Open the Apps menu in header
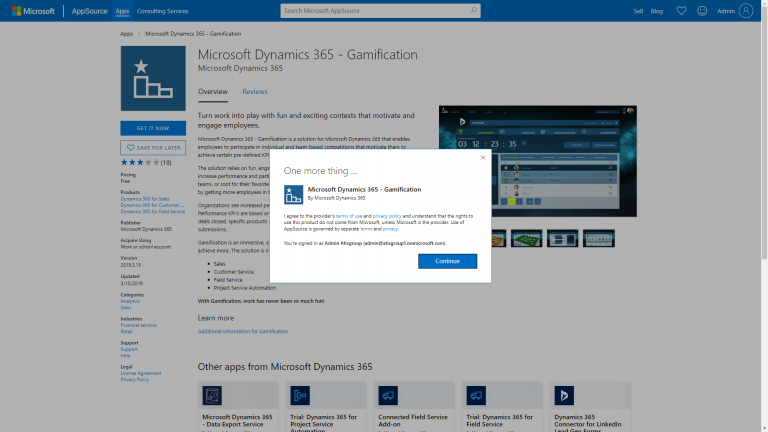The height and width of the screenshot is (432, 768). click(x=122, y=11)
